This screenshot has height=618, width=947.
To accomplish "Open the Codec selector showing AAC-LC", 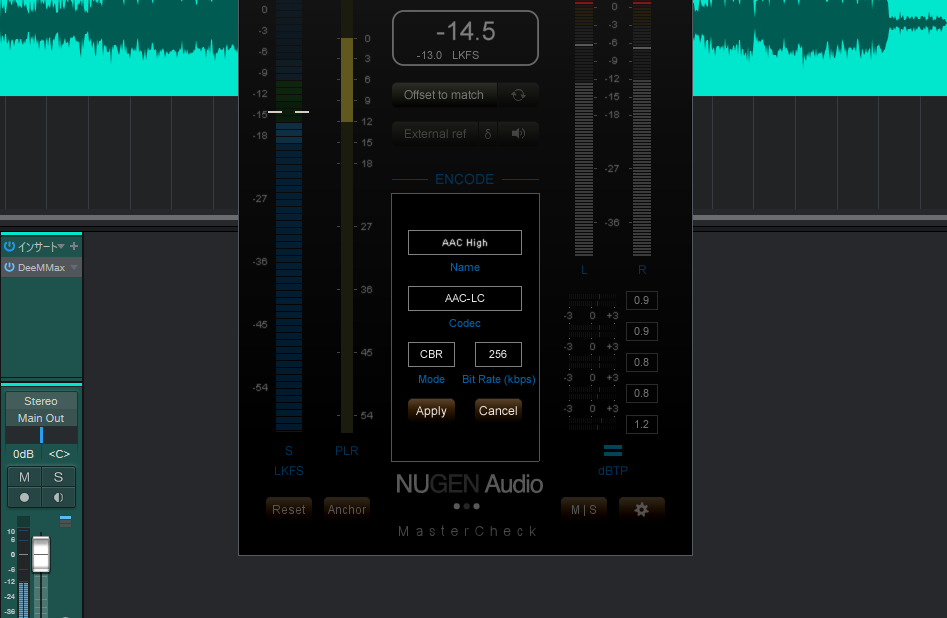I will pos(464,298).
